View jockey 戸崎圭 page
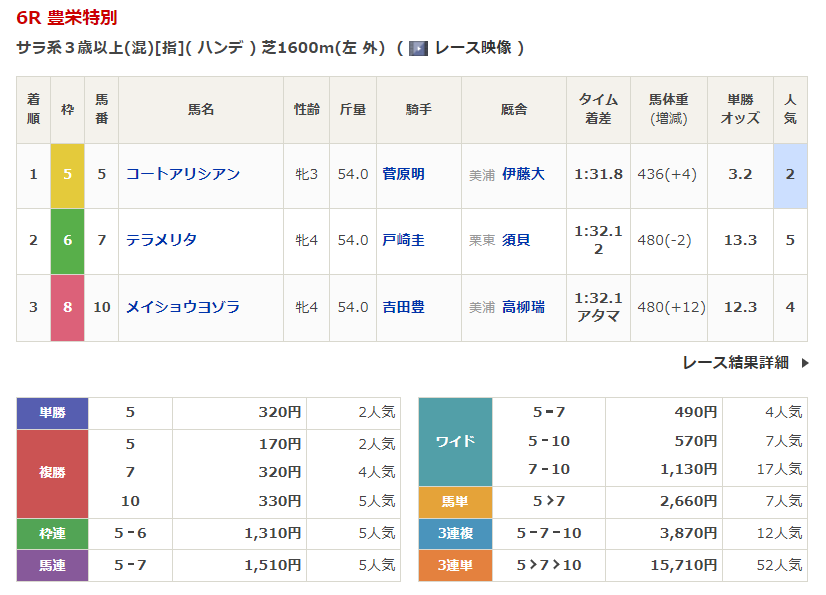826x595 pixels. pos(404,240)
